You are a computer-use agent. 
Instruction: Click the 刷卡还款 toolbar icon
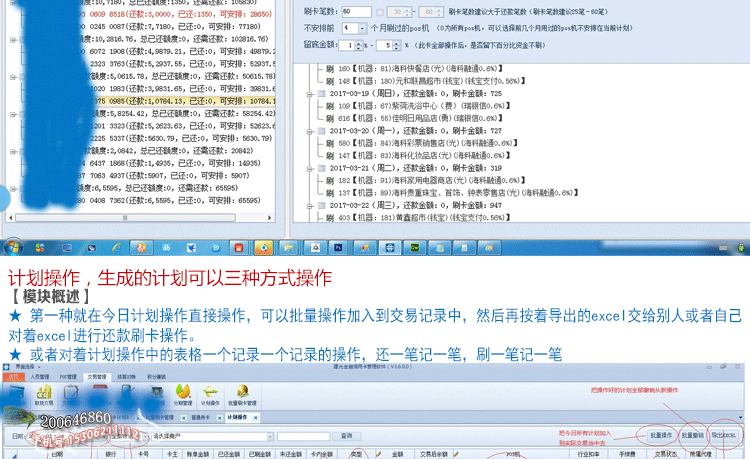[x=128, y=395]
